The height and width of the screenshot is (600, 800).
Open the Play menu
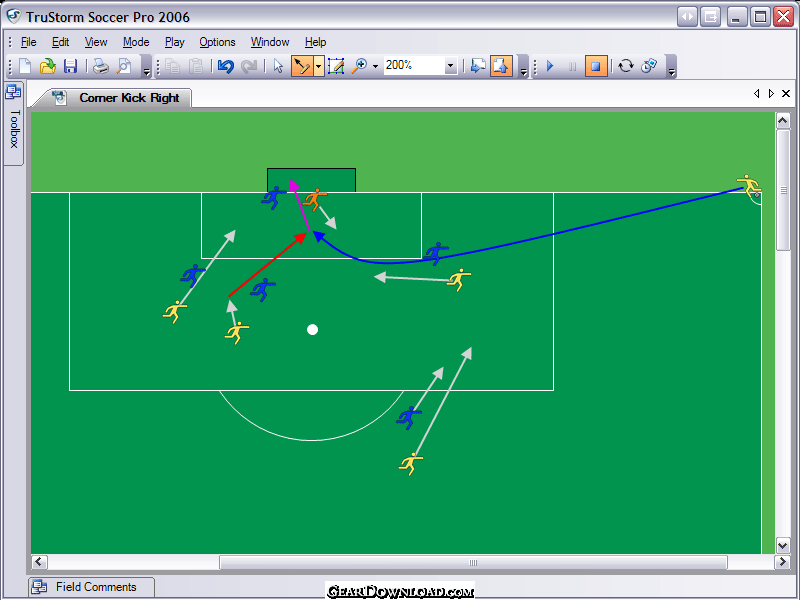point(174,42)
